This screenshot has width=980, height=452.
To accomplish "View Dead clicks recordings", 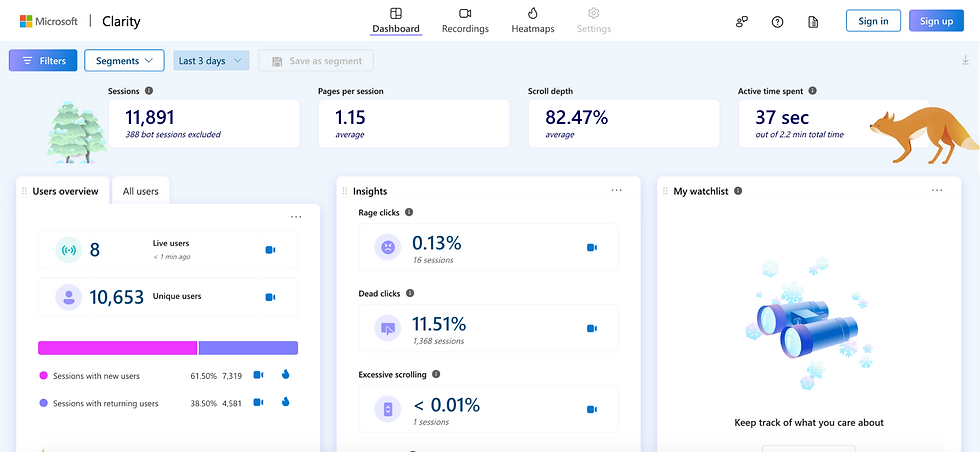I will (x=592, y=328).
